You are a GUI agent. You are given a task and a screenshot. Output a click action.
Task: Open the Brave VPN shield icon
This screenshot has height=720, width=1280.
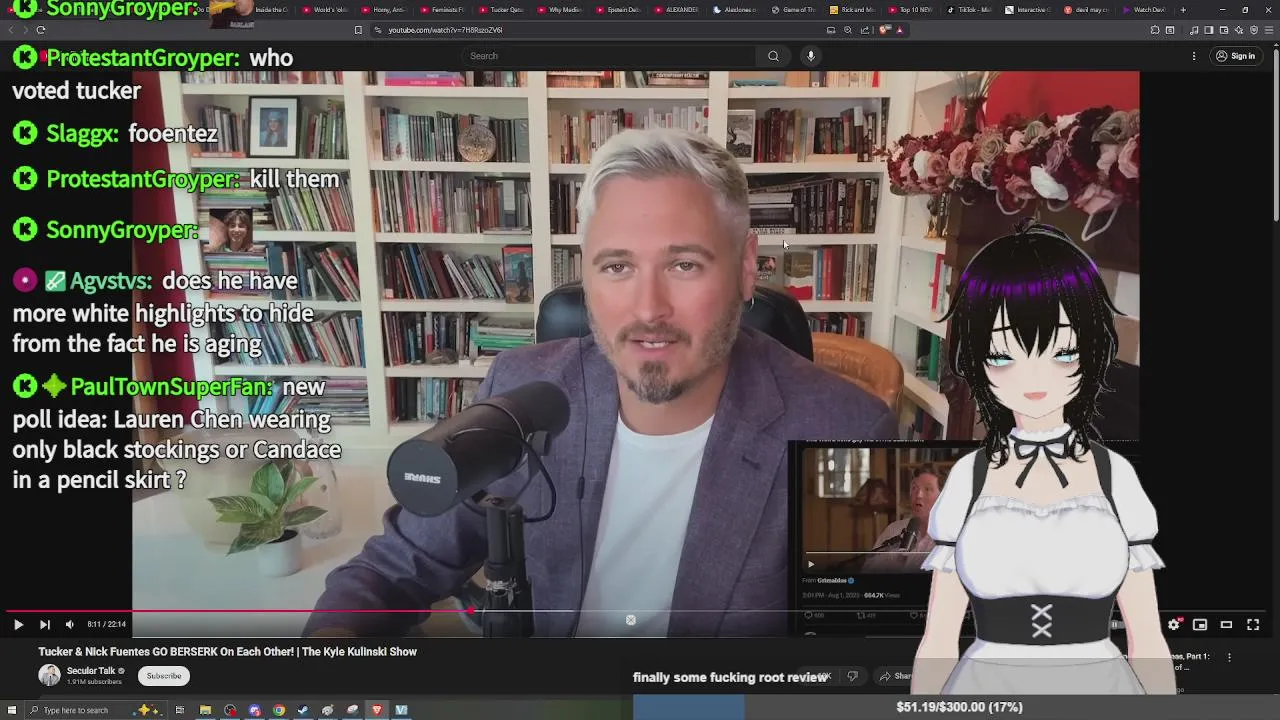1253,30
